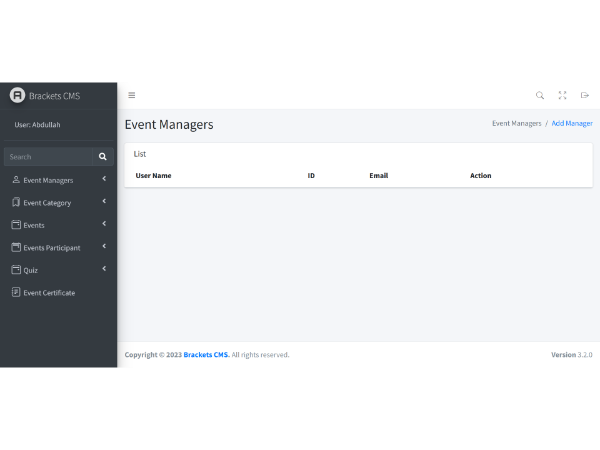
Task: Open the Brackets CMS footer link
Action: [206, 355]
